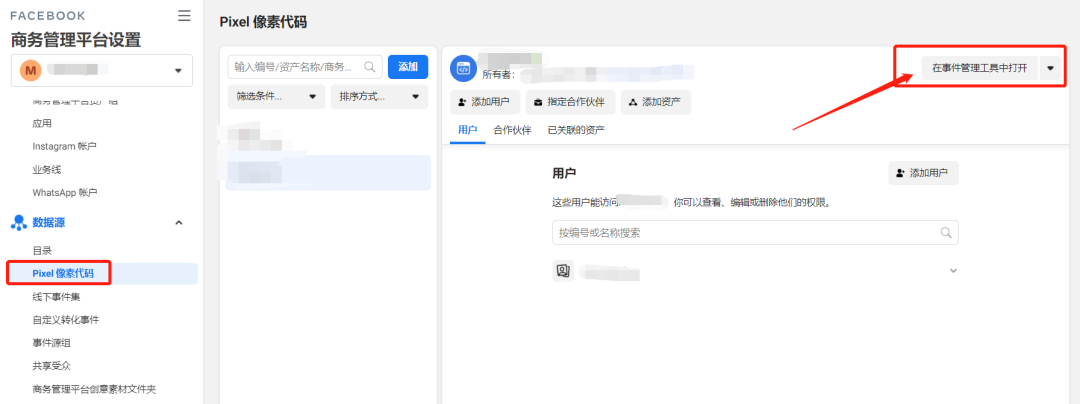Collapse the 数据源 section chevron

point(179,222)
